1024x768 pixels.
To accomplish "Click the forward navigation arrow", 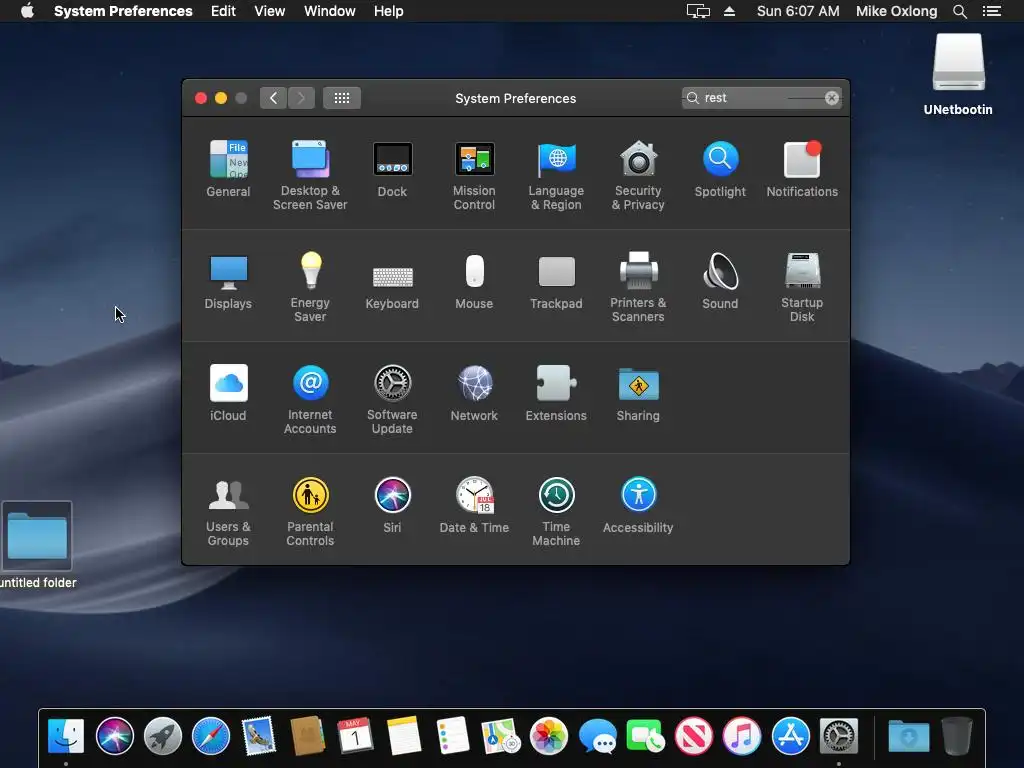I will point(301,98).
